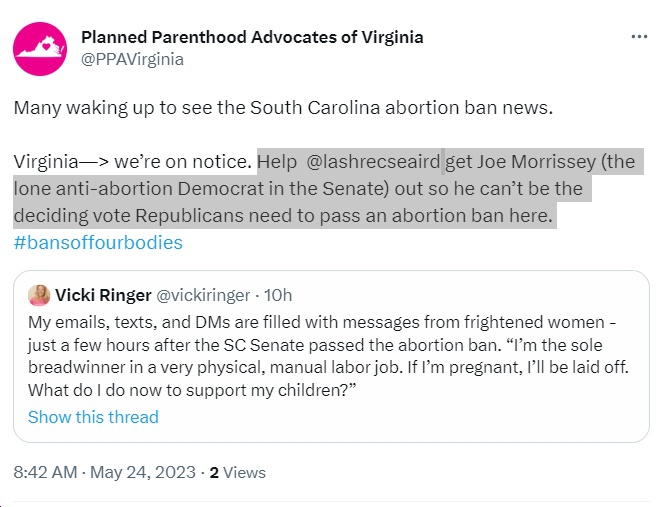Open the #bansoffourbodies hashtag
660x507 pixels.
[98, 243]
